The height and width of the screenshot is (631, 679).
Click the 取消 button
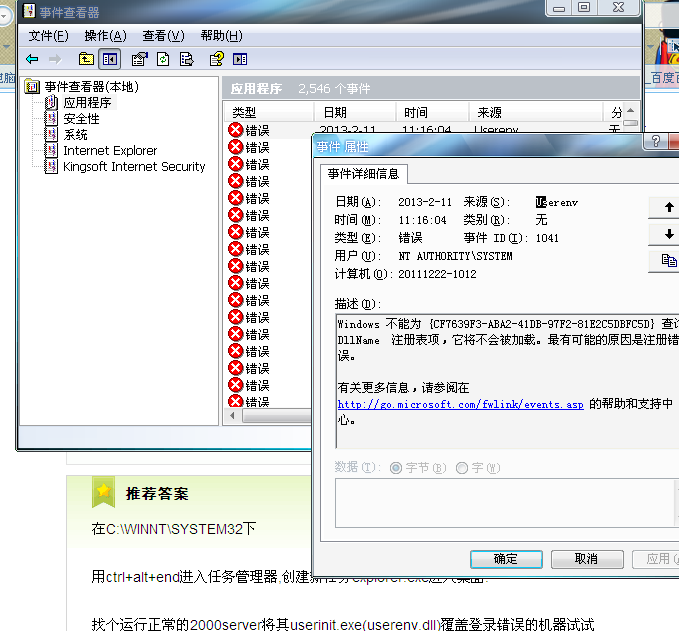click(587, 559)
